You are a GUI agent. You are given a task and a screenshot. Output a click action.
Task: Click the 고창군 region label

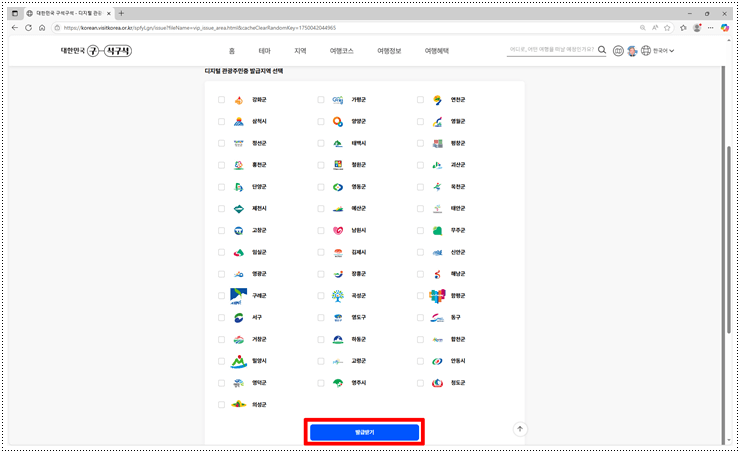point(259,231)
